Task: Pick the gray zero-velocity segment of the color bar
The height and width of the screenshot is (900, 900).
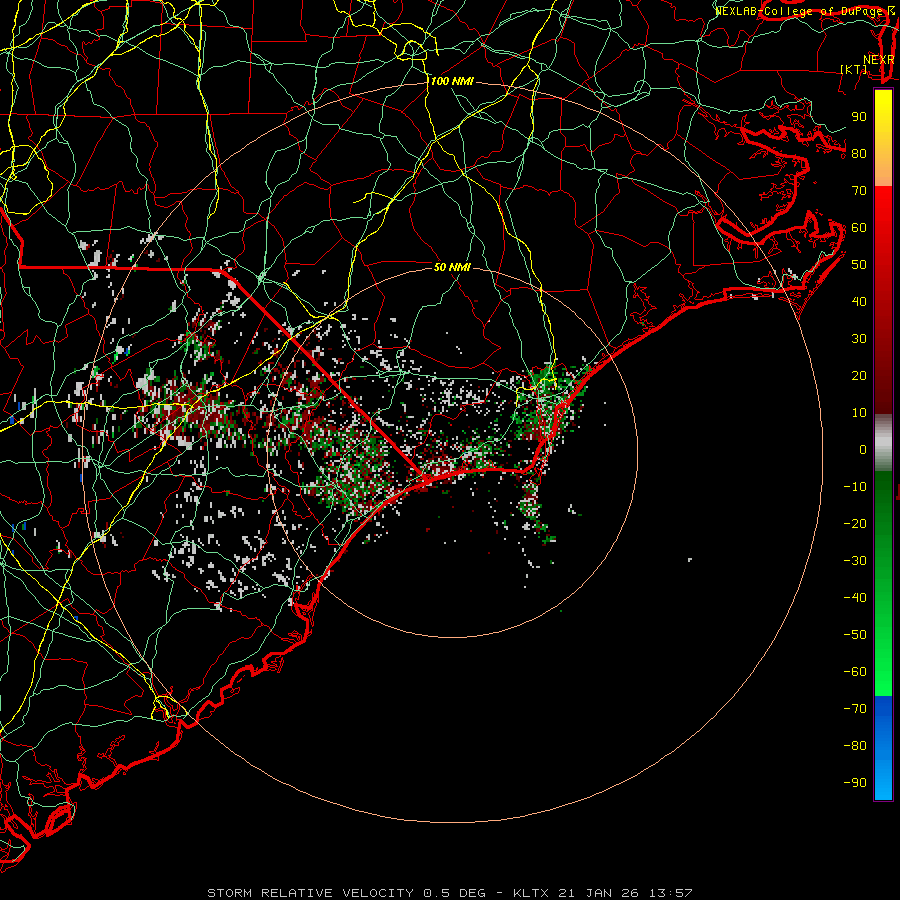Action: 883,443
